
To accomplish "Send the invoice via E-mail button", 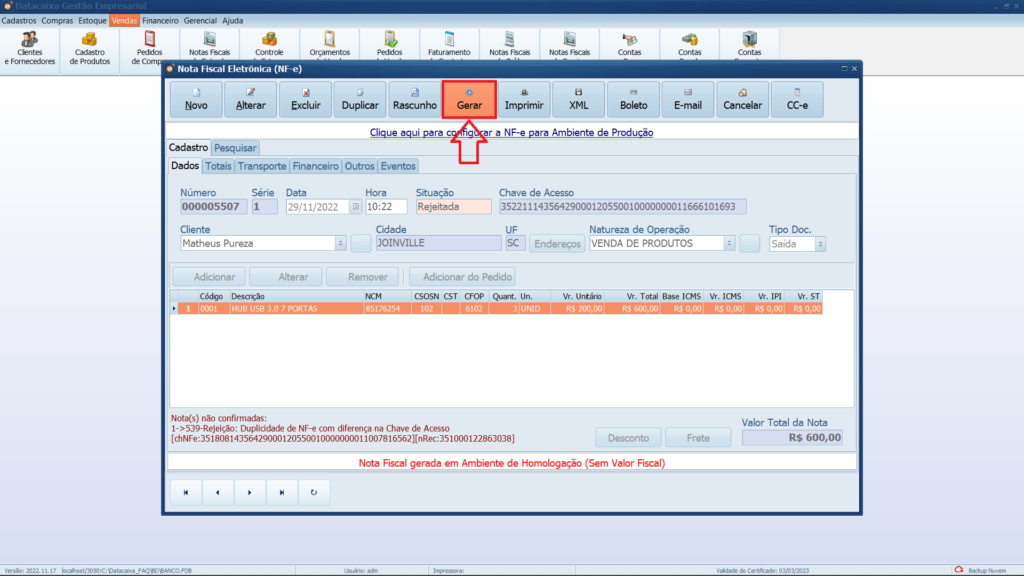I will click(688, 100).
